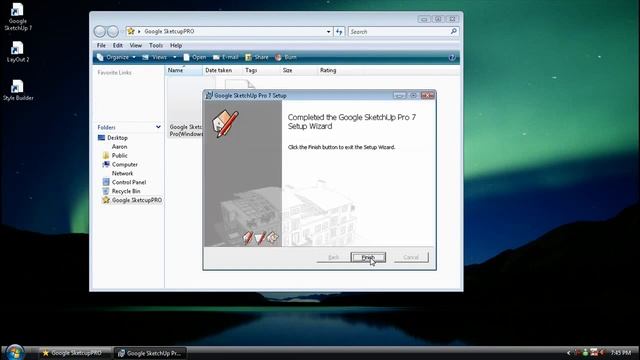
Task: Select Google SketcupPRO in folder tree
Action: click(132, 200)
